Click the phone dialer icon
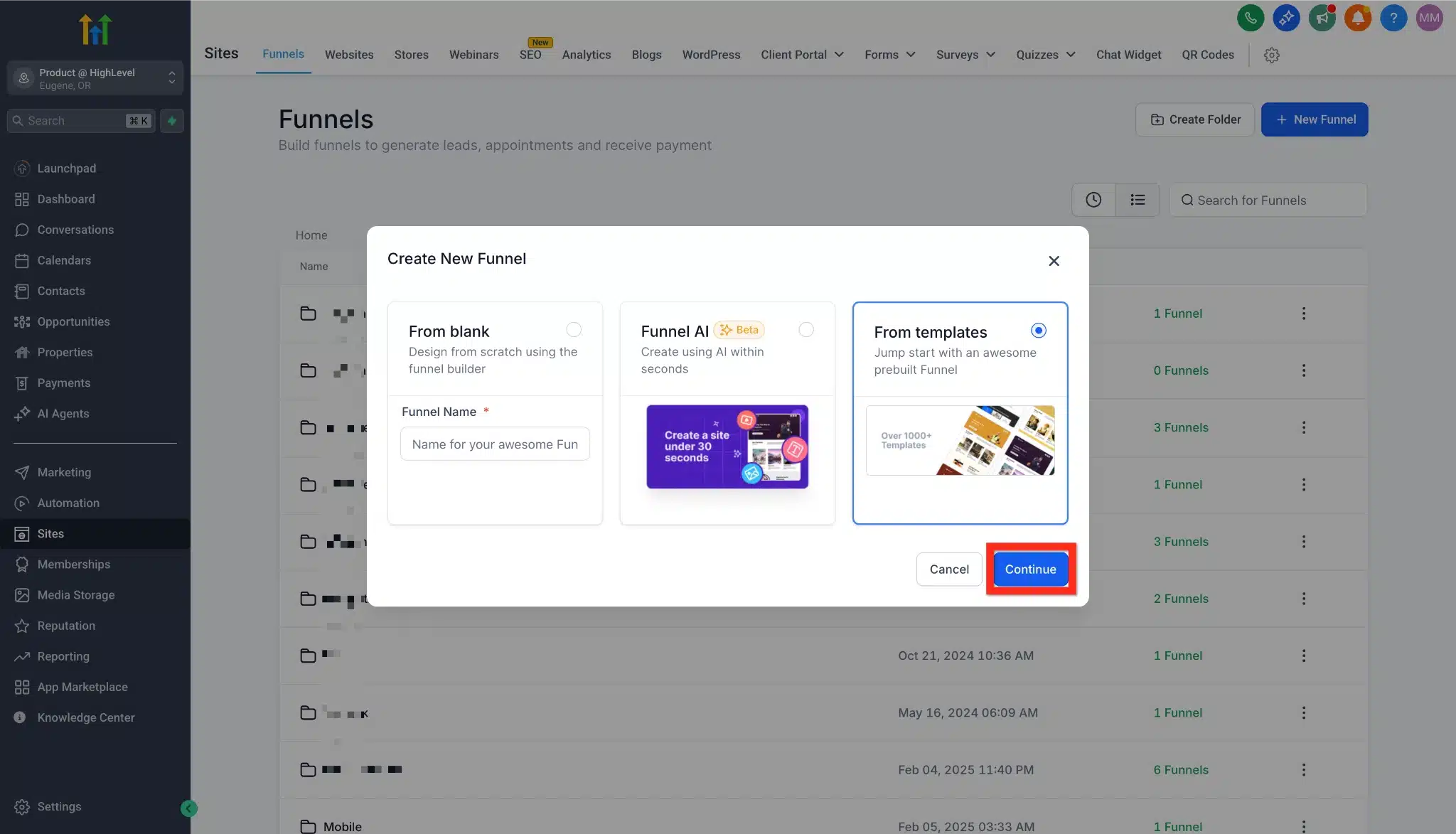 pyautogui.click(x=1251, y=18)
